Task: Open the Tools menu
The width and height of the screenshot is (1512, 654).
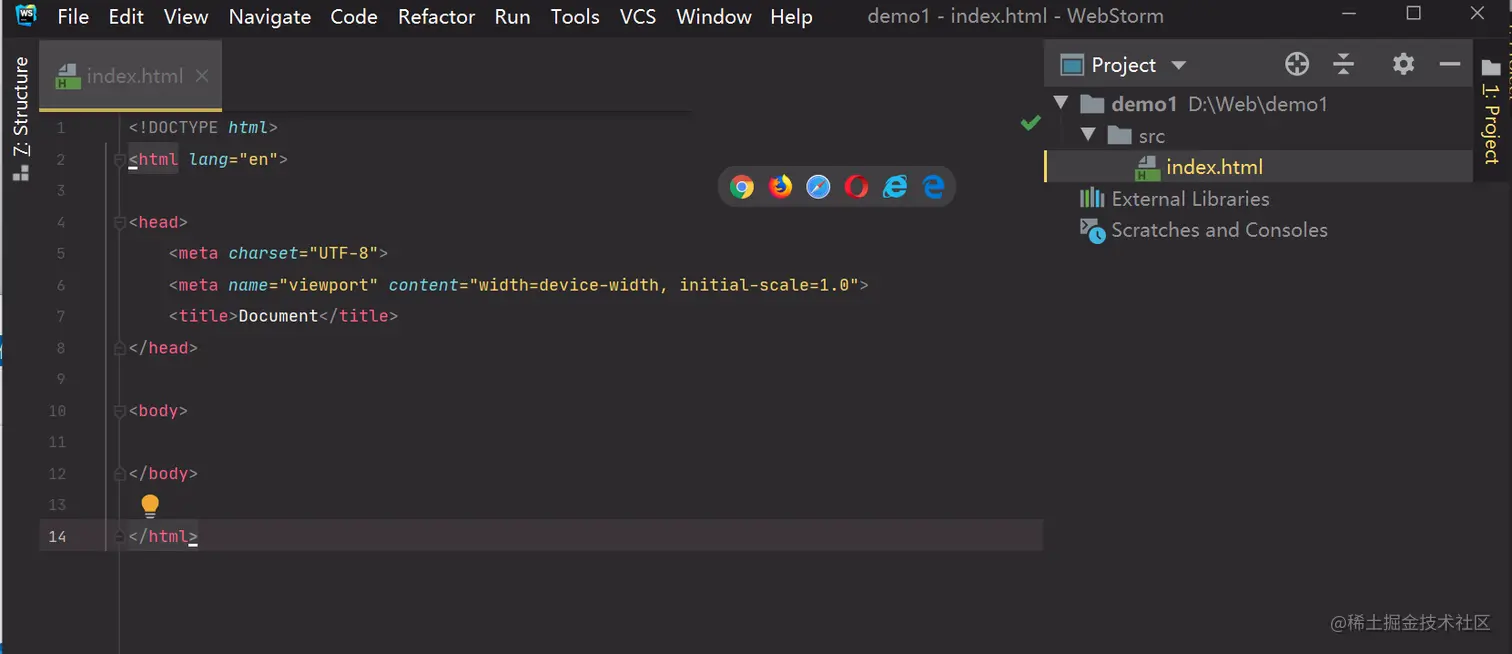Action: point(575,17)
